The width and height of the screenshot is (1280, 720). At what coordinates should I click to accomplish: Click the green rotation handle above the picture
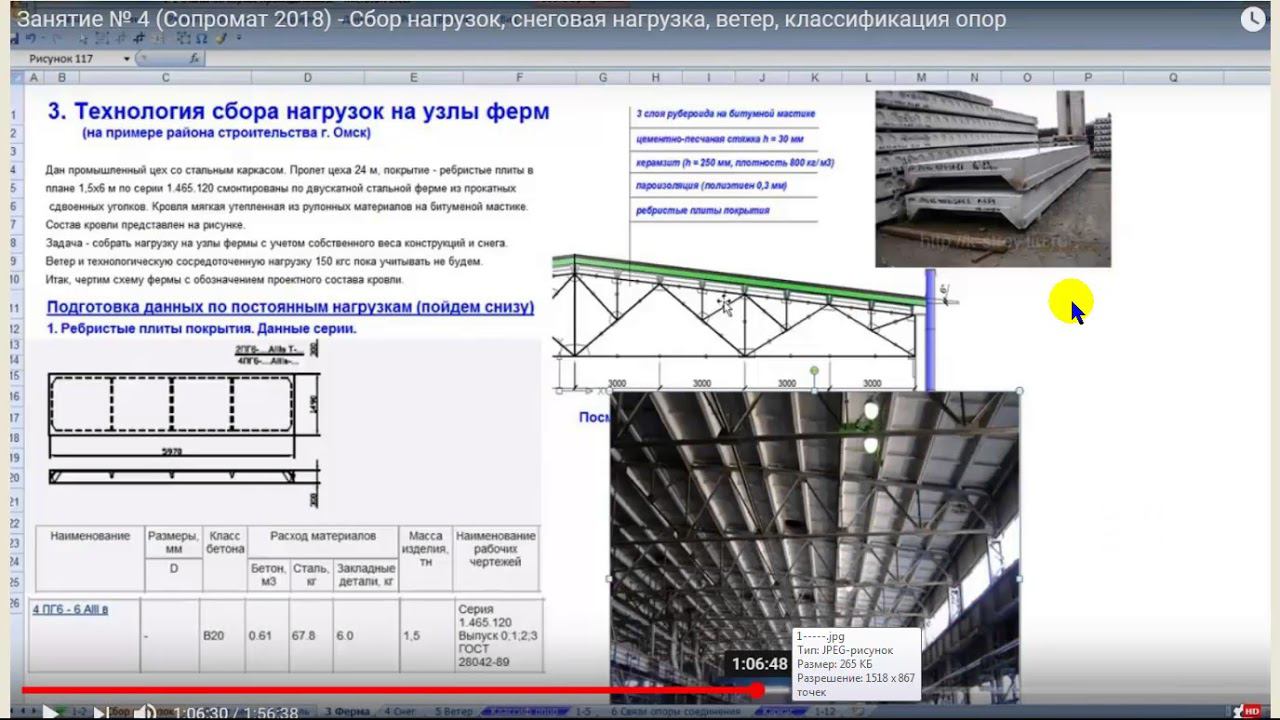tap(814, 371)
